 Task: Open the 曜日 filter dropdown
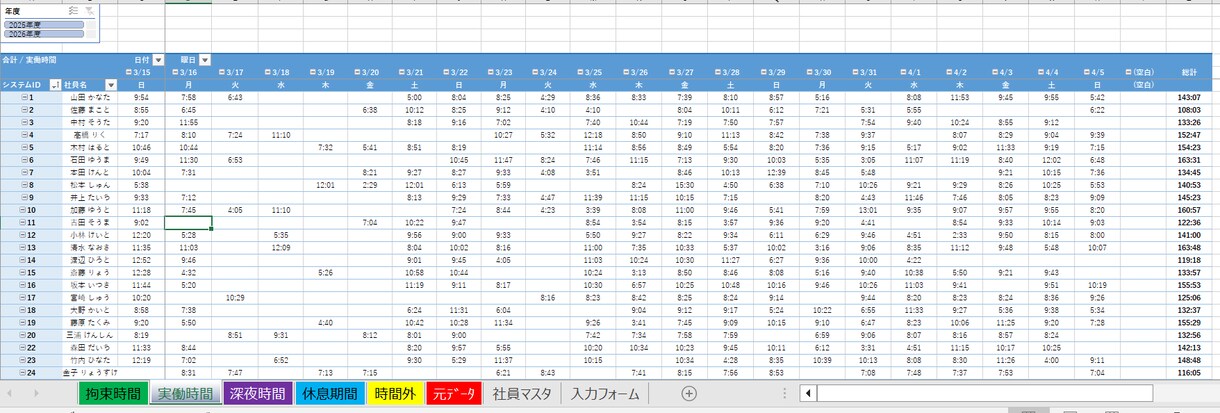pyautogui.click(x=204, y=60)
